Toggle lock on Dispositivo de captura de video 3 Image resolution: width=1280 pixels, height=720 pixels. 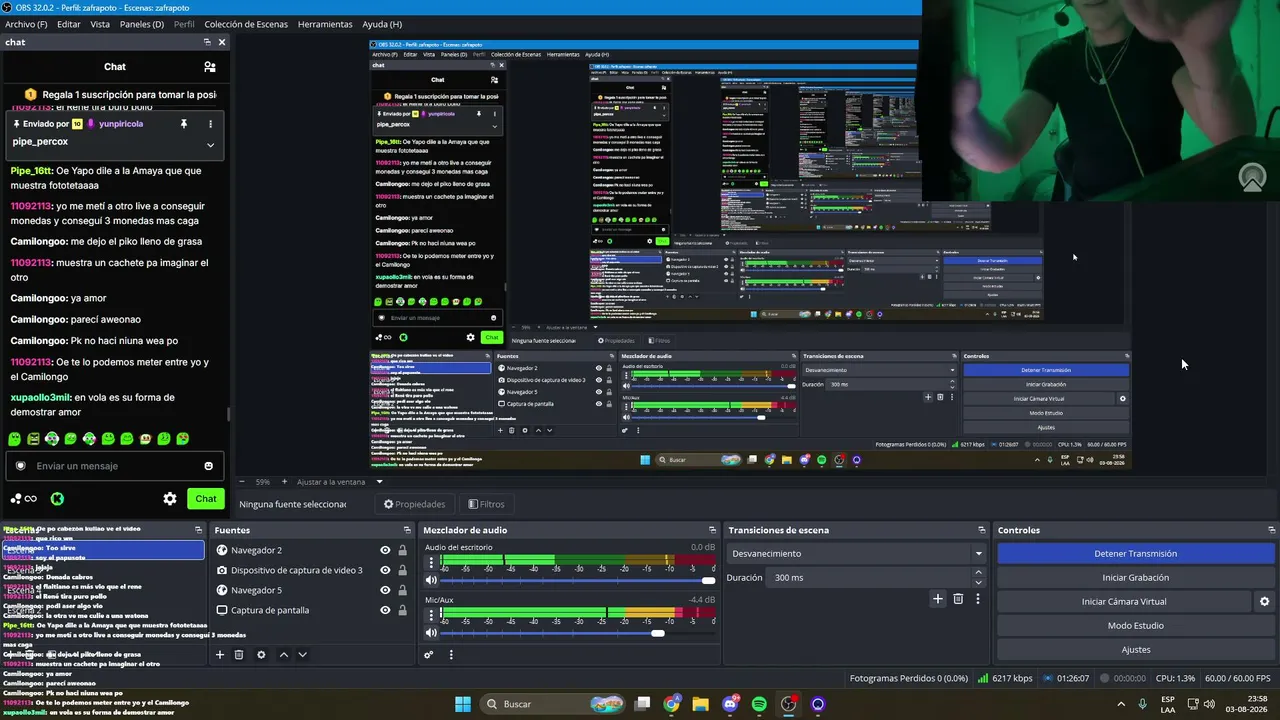(402, 570)
